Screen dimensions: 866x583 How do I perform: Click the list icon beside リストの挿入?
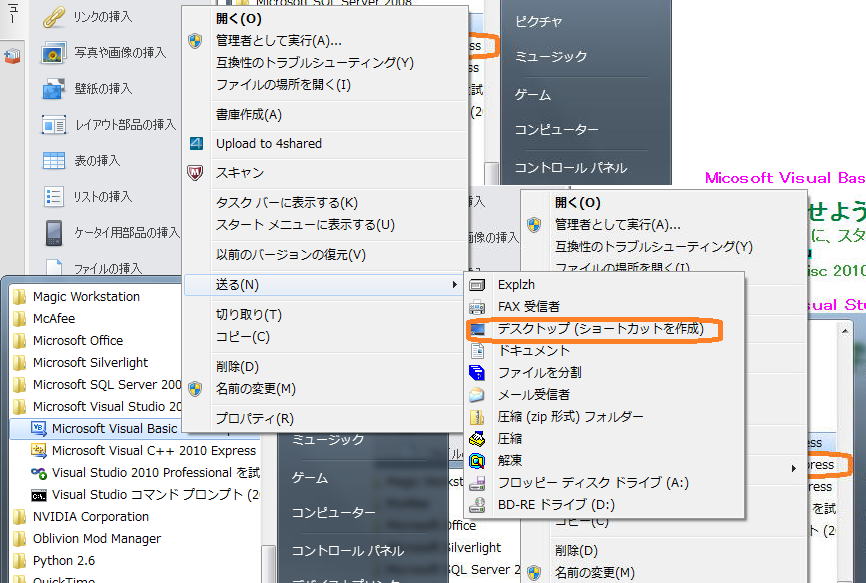click(54, 197)
